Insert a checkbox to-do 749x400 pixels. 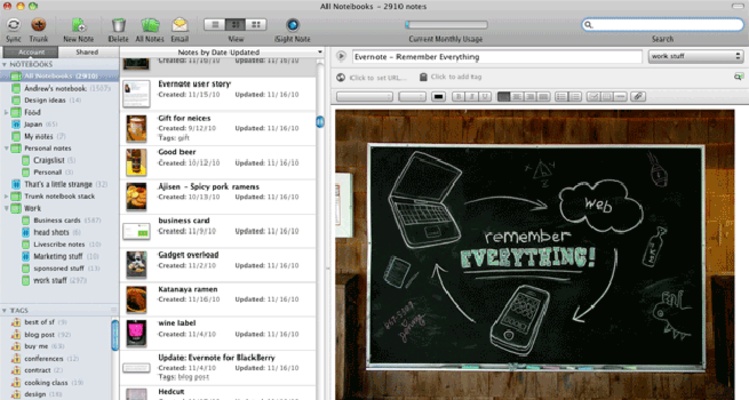pyautogui.click(x=593, y=97)
